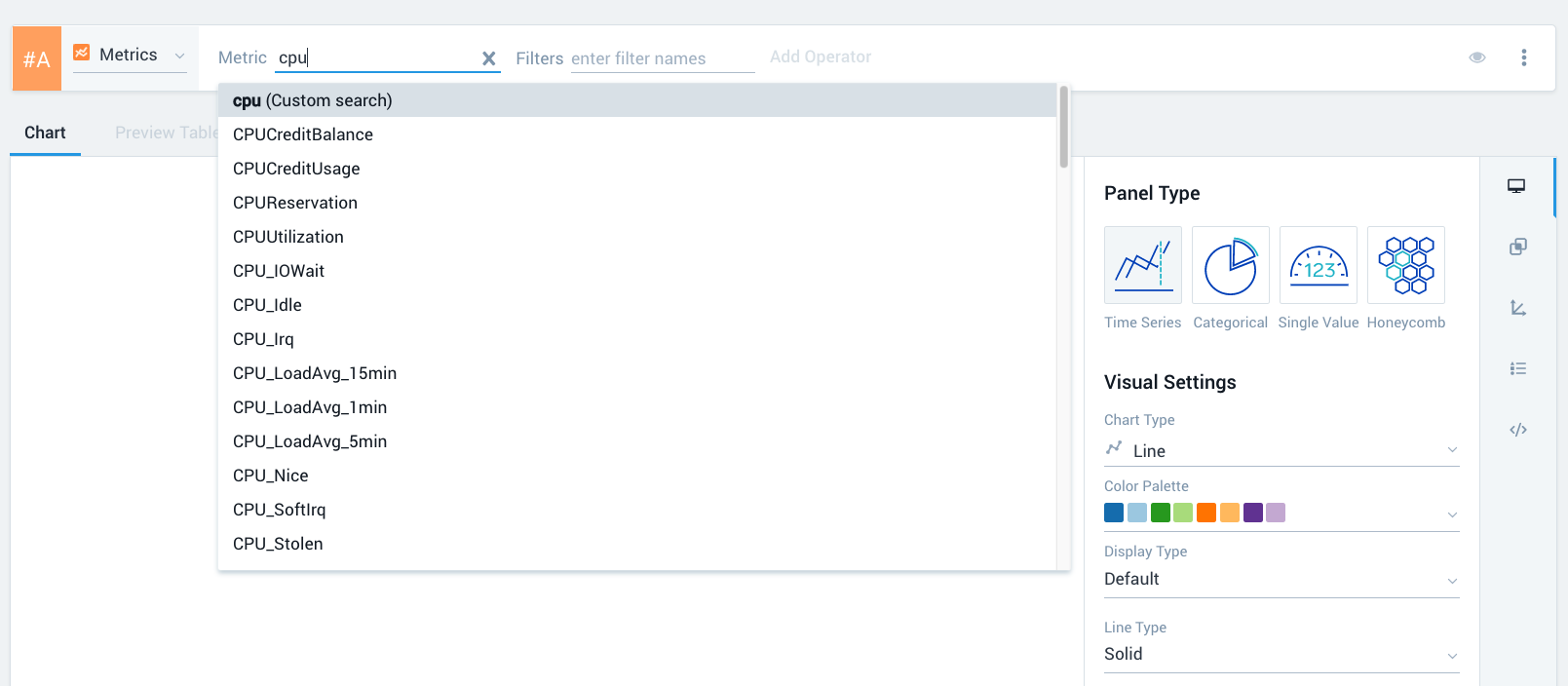Open the axes settings sidebar icon
The image size is (1568, 686).
click(x=1517, y=308)
